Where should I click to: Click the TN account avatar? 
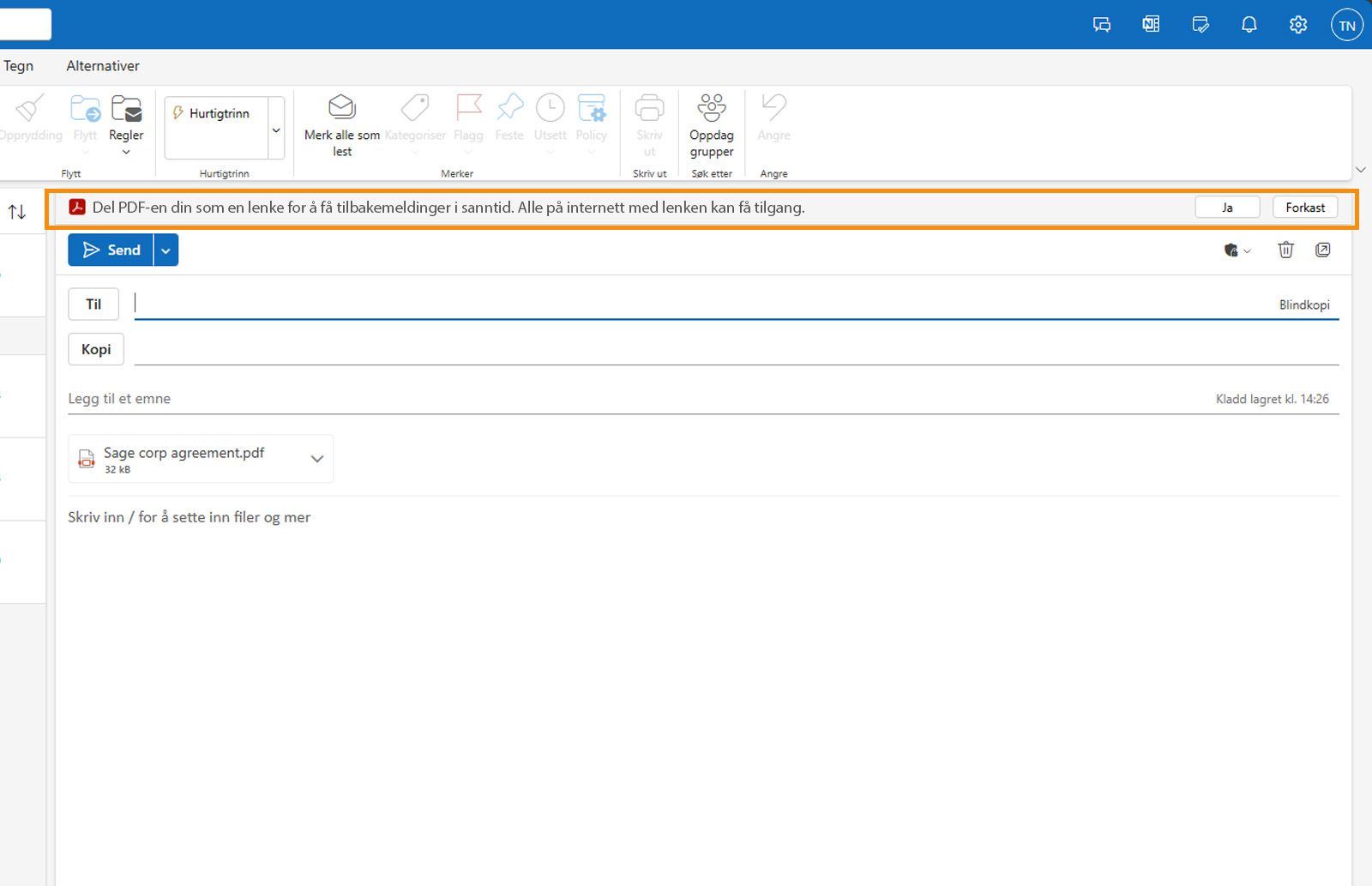tap(1346, 25)
